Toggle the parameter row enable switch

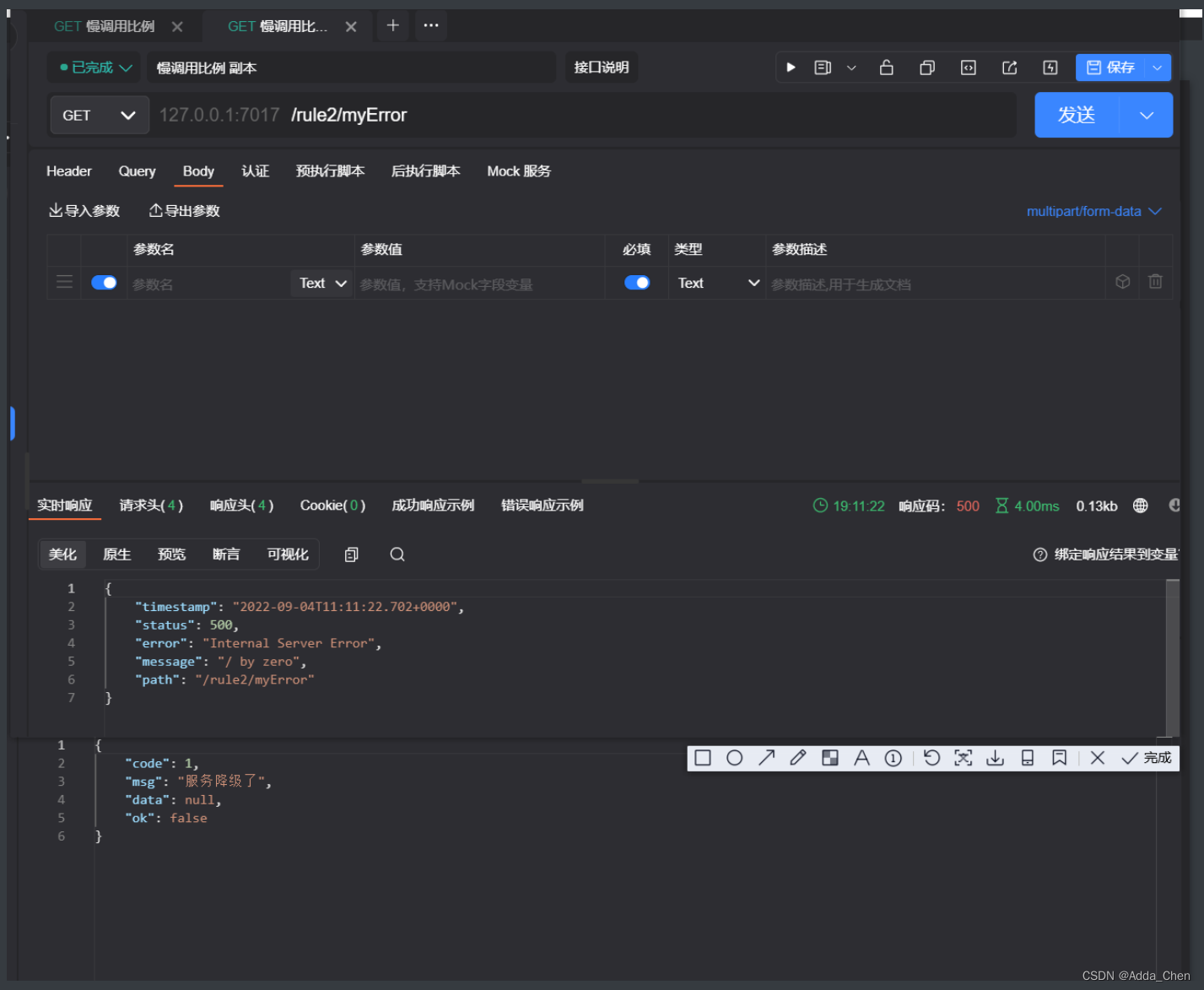click(x=104, y=283)
